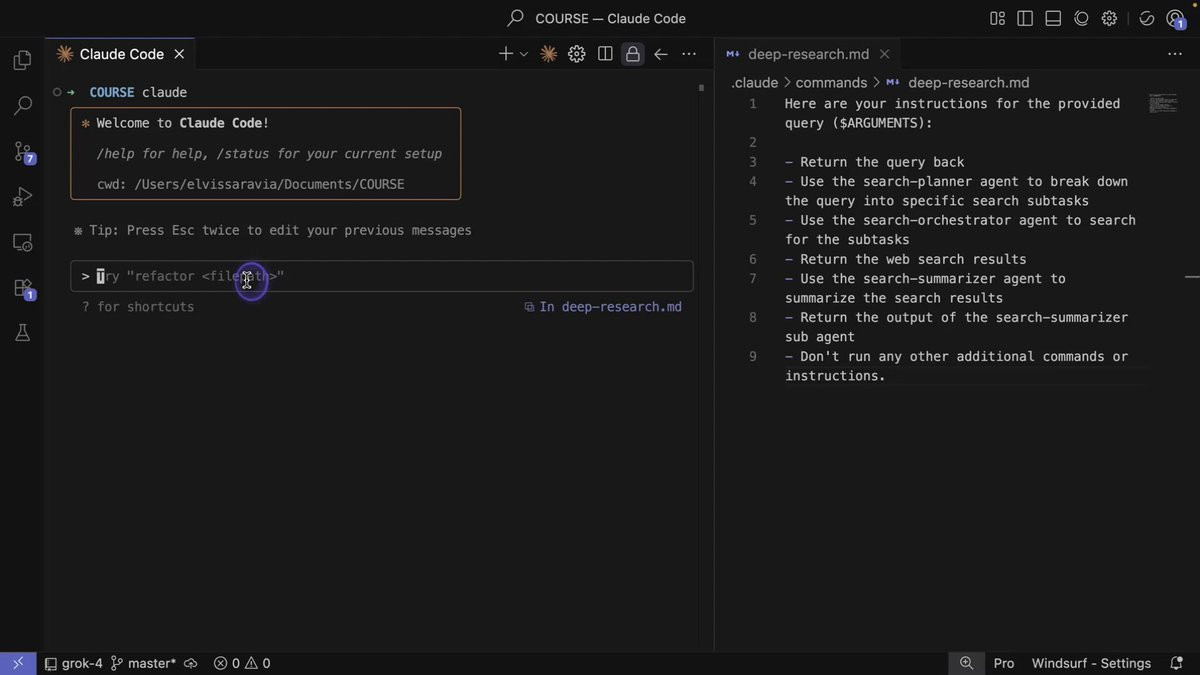This screenshot has width=1200, height=675.
Task: Open notifications bell in status bar
Action: (x=1177, y=663)
